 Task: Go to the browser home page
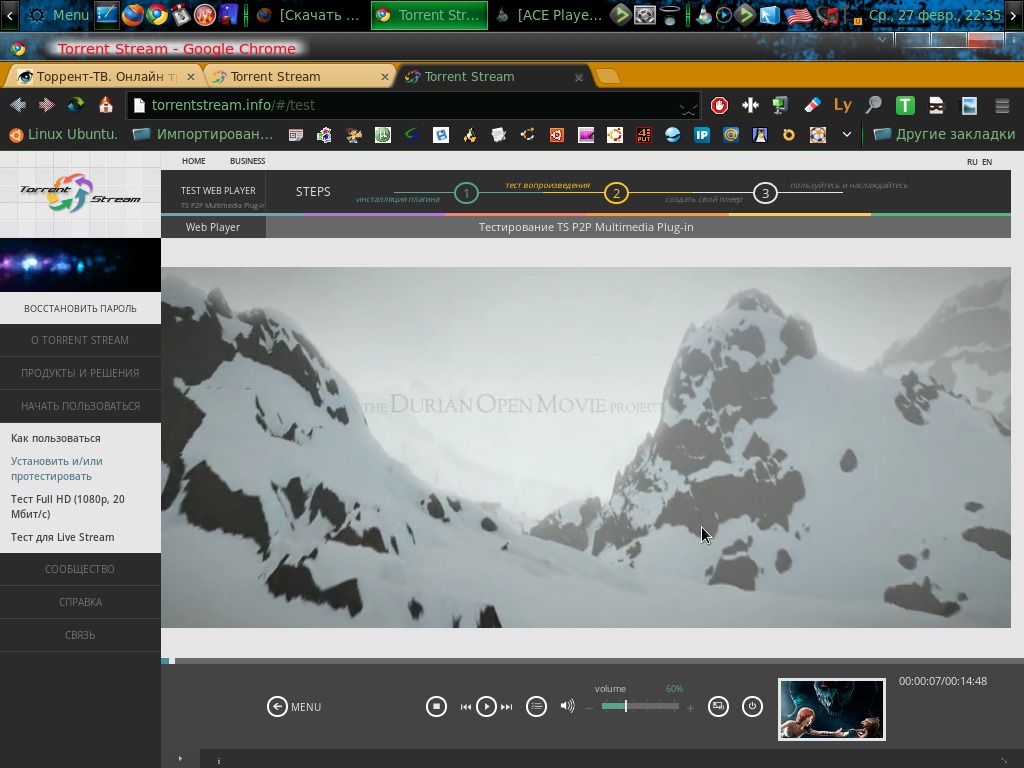pyautogui.click(x=106, y=105)
